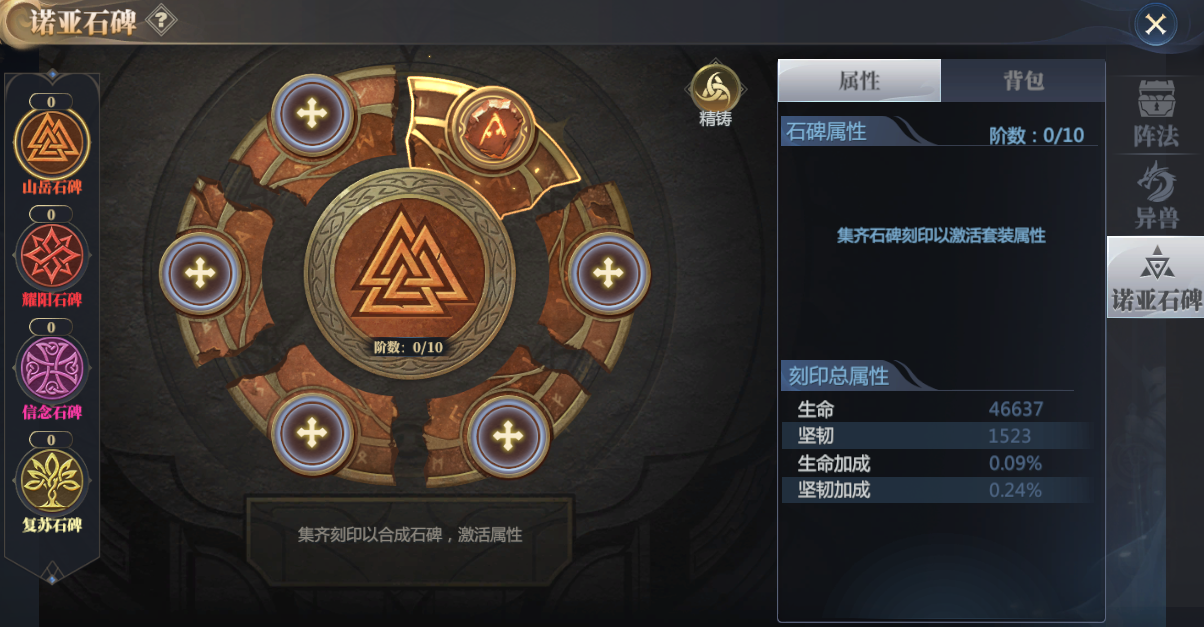Open the 异兽 side menu
Screen dimensions: 1204x627
coord(1155,195)
